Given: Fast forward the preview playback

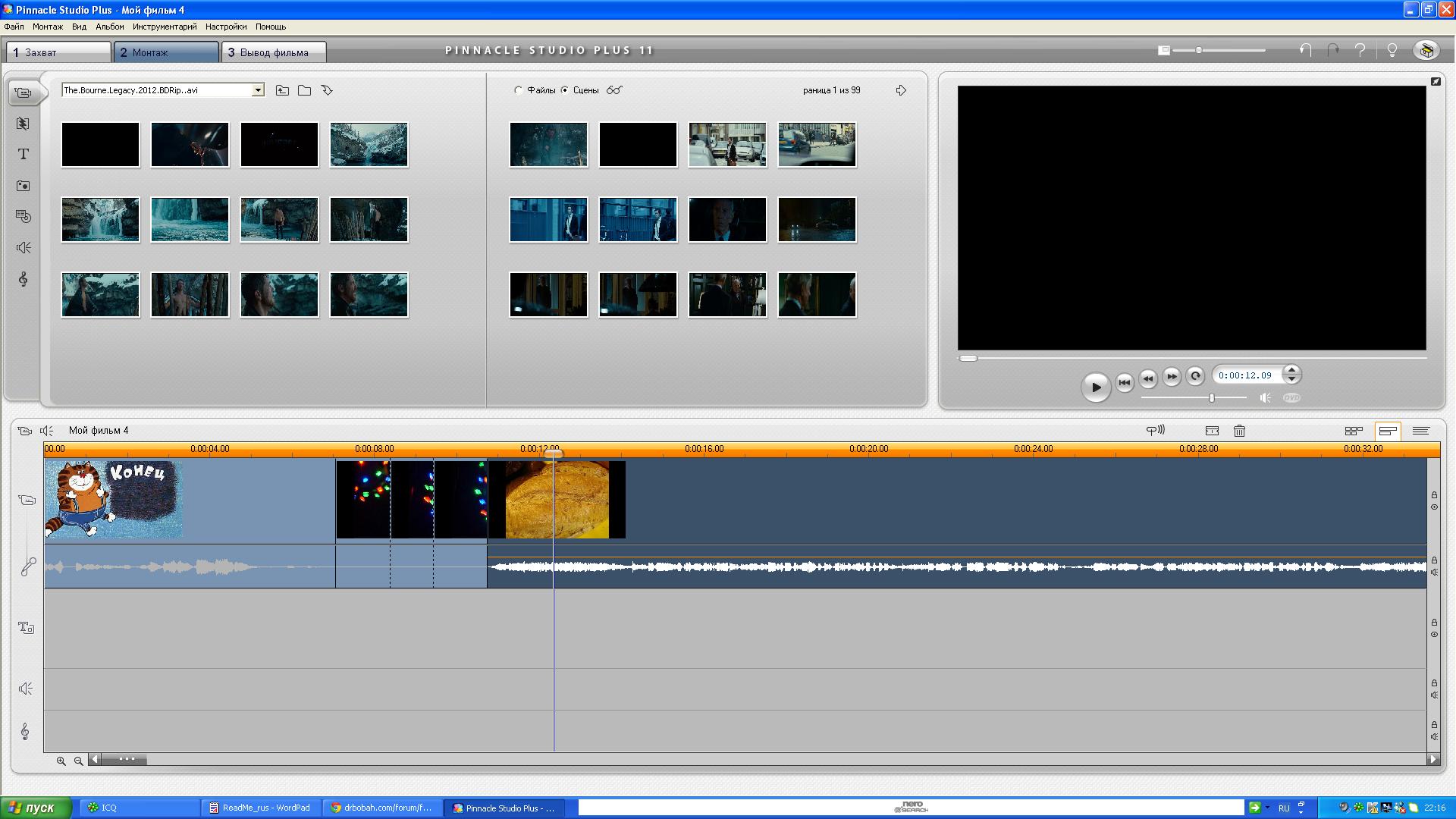Looking at the screenshot, I should pyautogui.click(x=1172, y=376).
